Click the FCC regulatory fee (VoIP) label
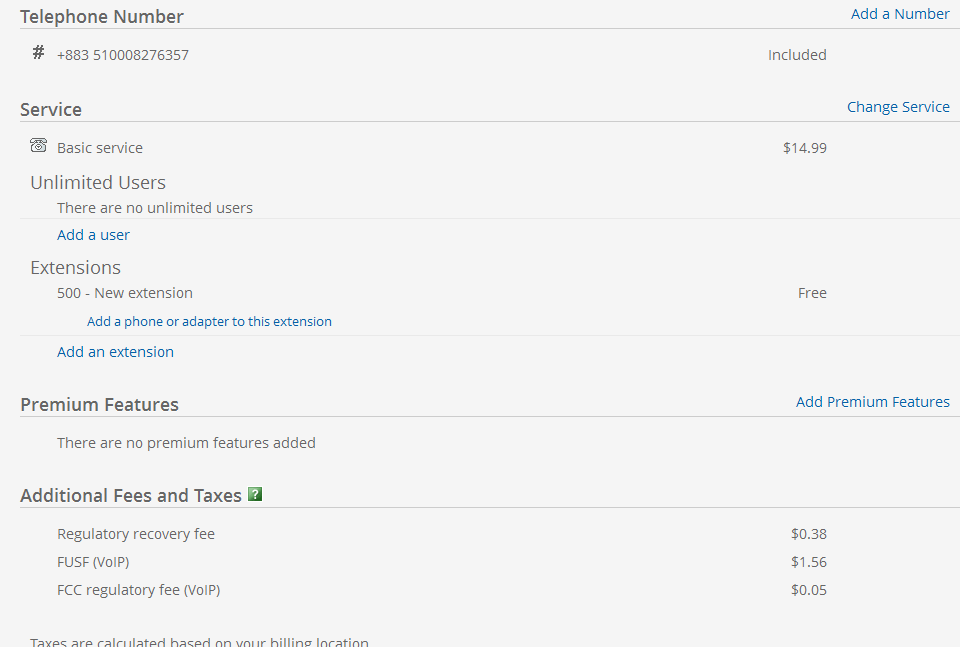The width and height of the screenshot is (960, 647). click(138, 590)
